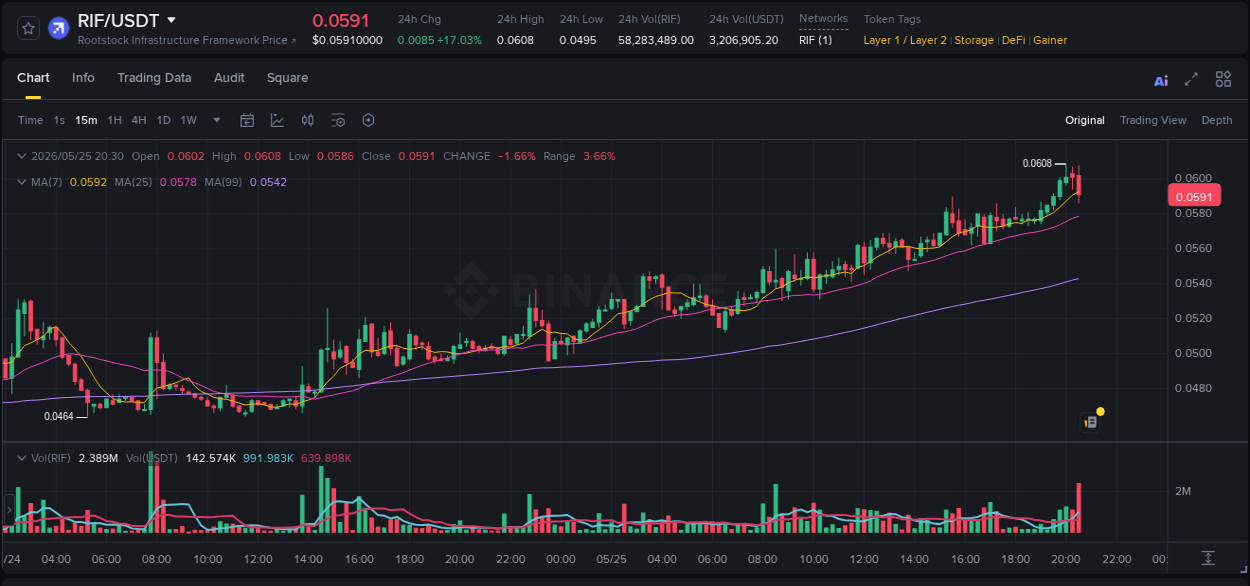Collapse the MA indicator row chevron
The height and width of the screenshot is (586, 1250).
[x=22, y=182]
